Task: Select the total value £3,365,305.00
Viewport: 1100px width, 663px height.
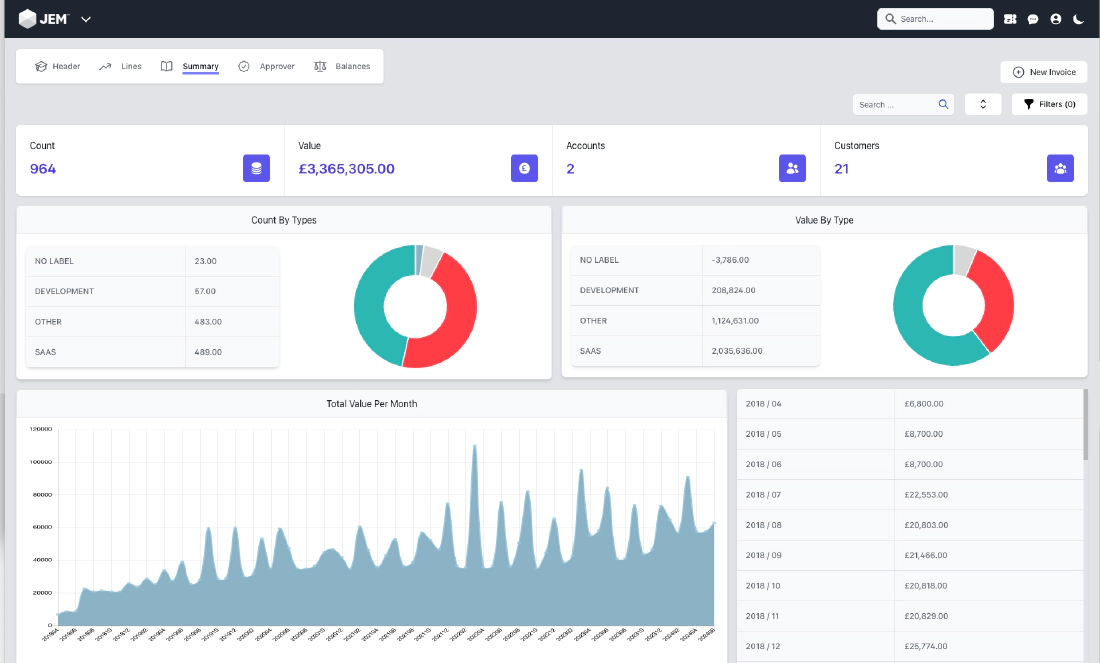Action: click(347, 169)
